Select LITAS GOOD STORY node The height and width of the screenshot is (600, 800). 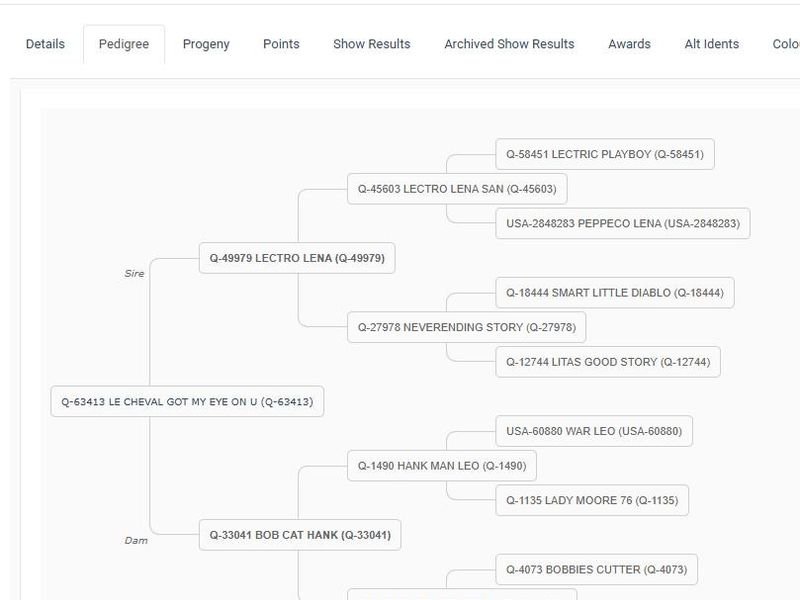(607, 362)
